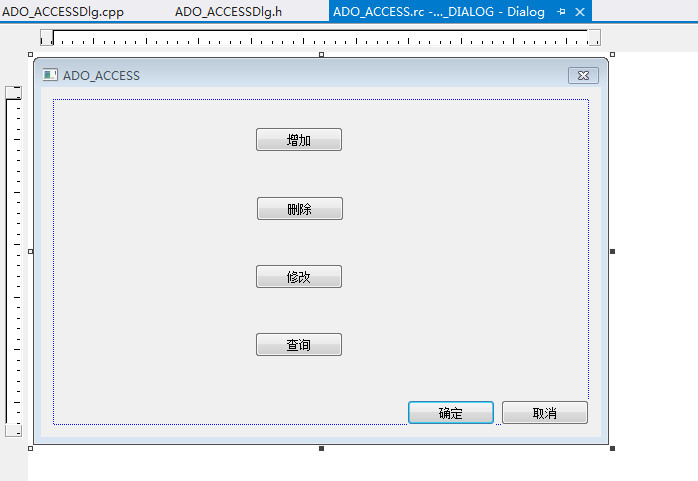Image resolution: width=698 pixels, height=481 pixels.
Task: Click the 取消 button
Action: tap(545, 412)
